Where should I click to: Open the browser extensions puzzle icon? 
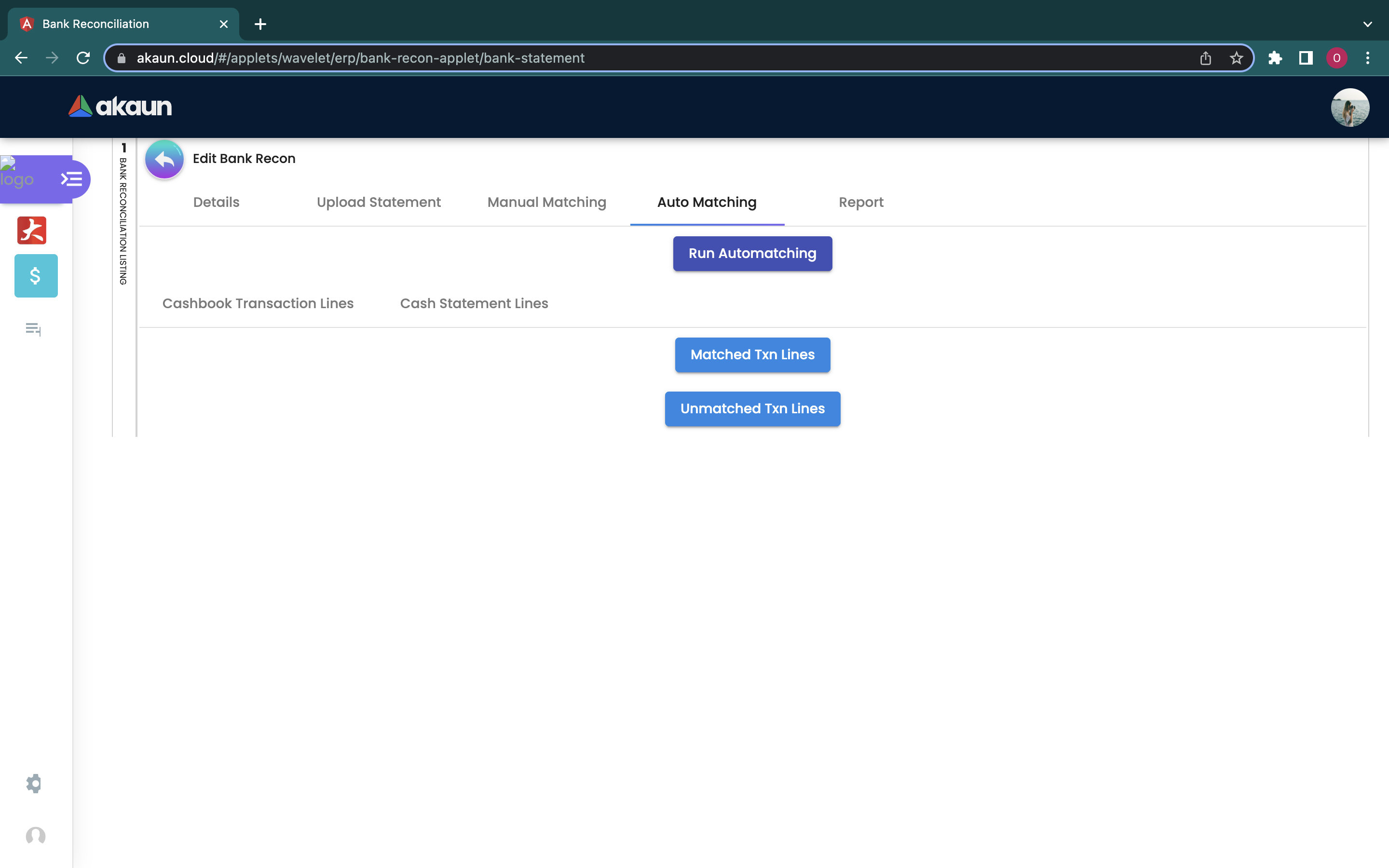click(x=1275, y=58)
